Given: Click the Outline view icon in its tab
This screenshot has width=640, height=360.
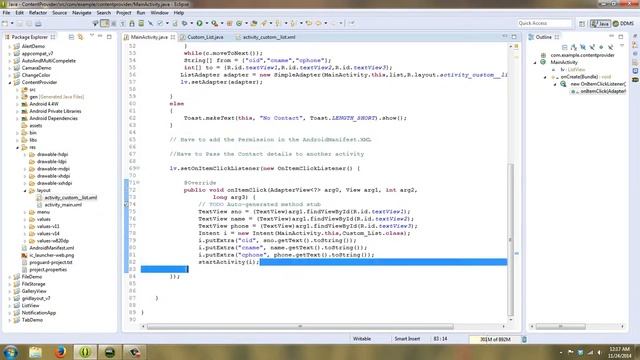Looking at the screenshot, I should point(531,37).
